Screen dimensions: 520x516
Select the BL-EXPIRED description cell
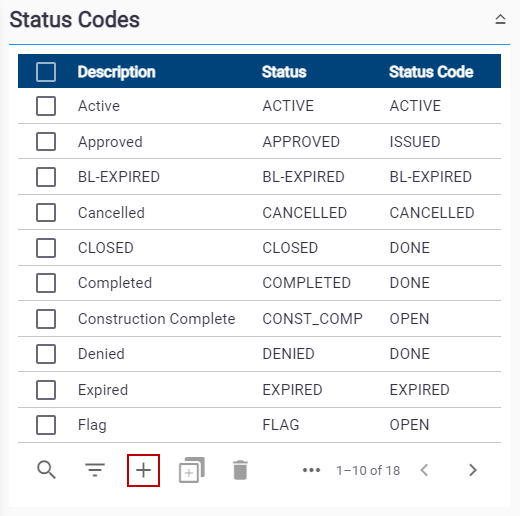pos(119,177)
